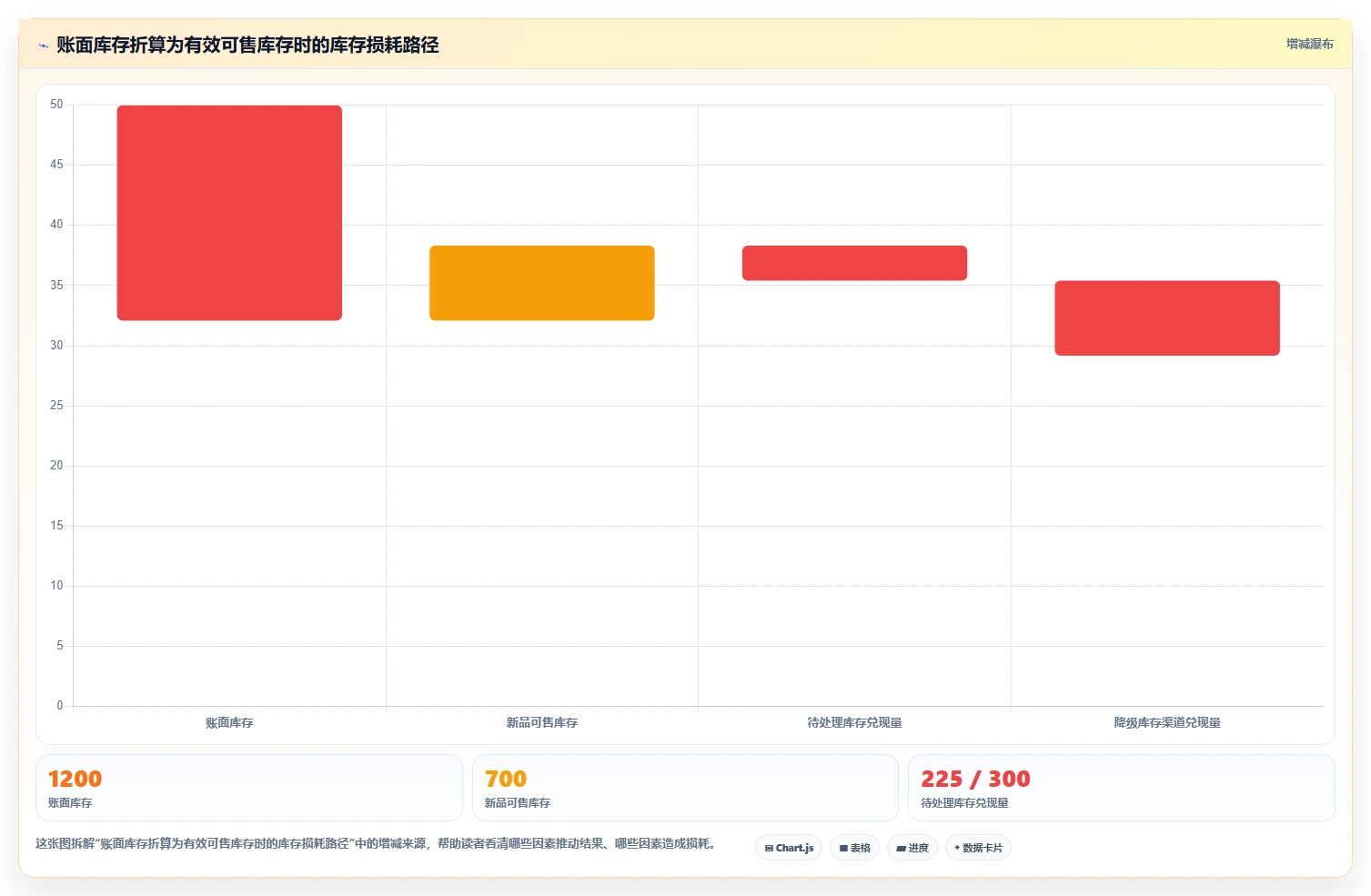The image size is (1371, 896).
Task: Click the x-axis label 账面库存
Action: 229,723
